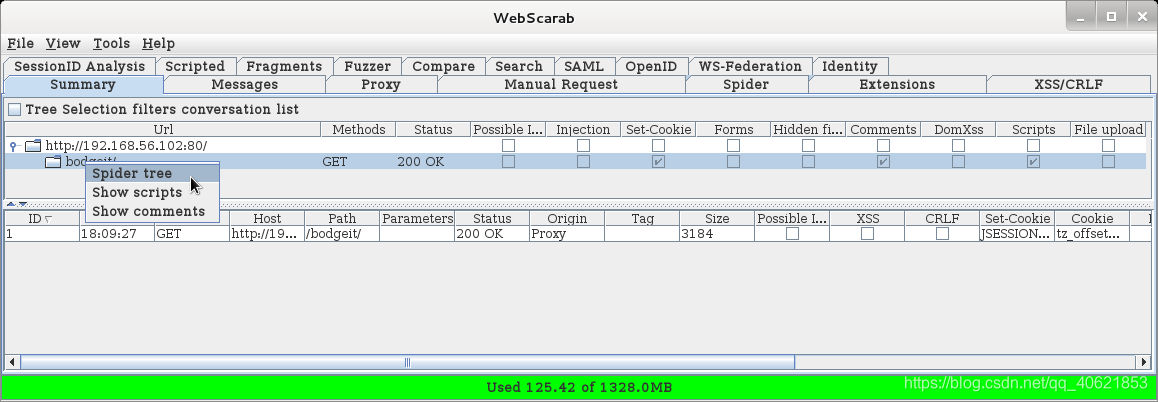Open the WS-Federation tab

[750, 67]
